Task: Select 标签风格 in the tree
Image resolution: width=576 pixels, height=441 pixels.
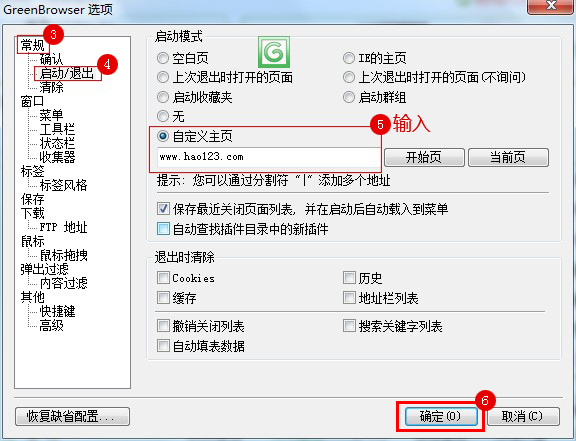Action: 63,185
